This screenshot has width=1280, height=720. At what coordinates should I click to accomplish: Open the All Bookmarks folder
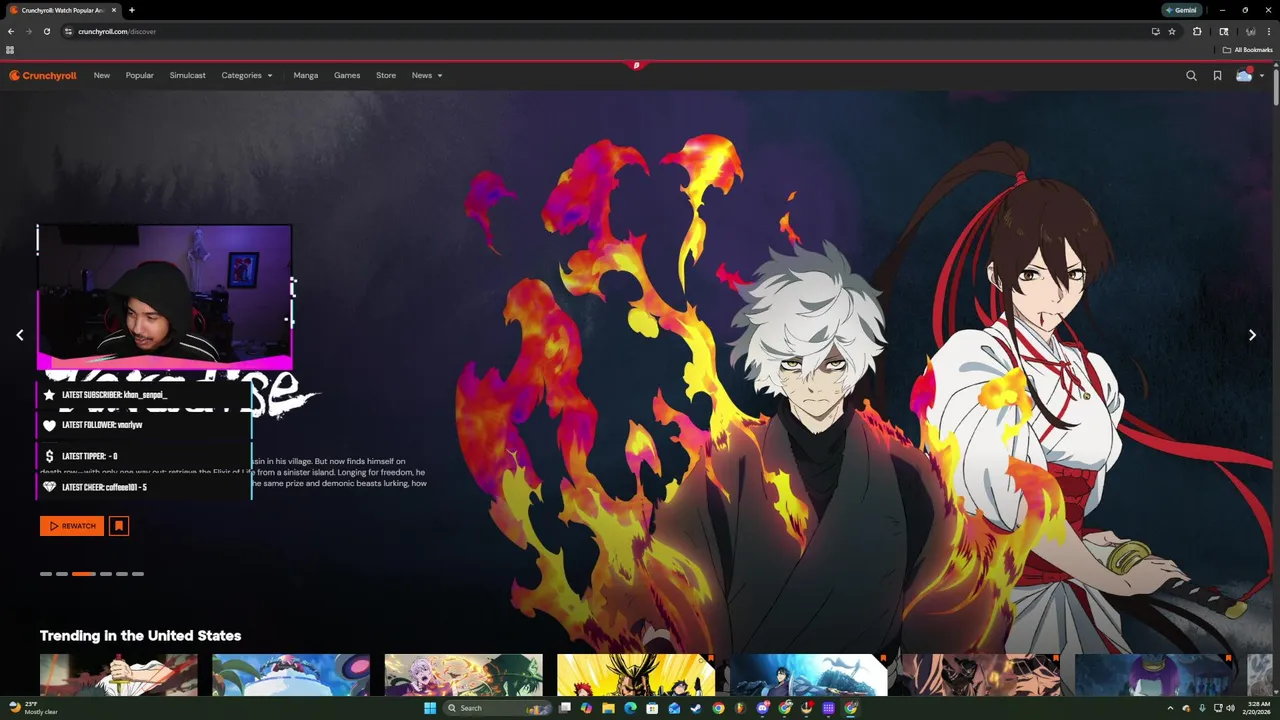coord(1247,50)
